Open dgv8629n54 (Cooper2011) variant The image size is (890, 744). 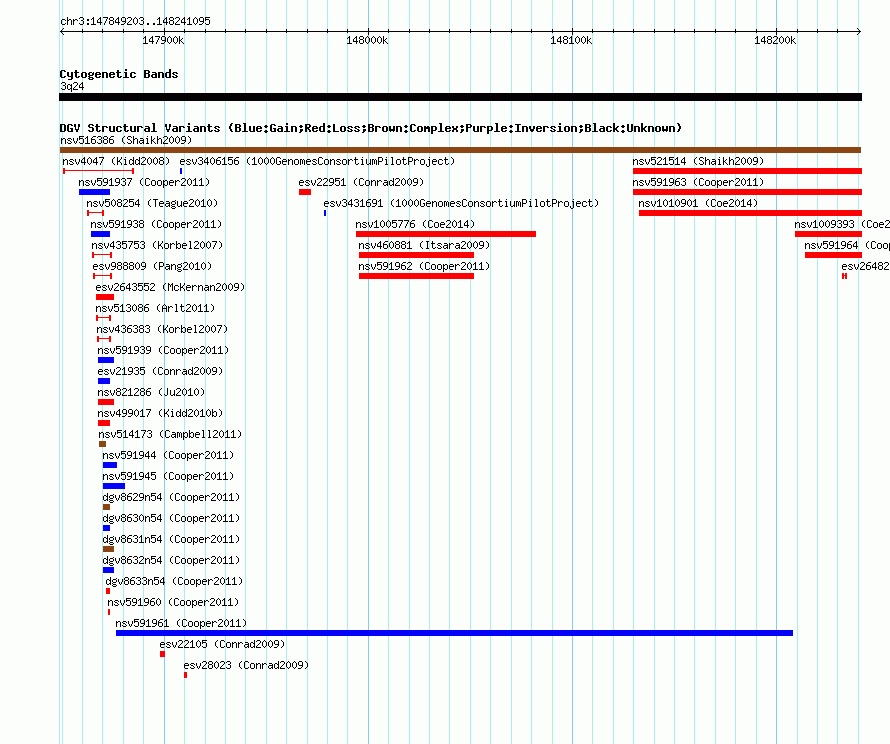(171, 497)
